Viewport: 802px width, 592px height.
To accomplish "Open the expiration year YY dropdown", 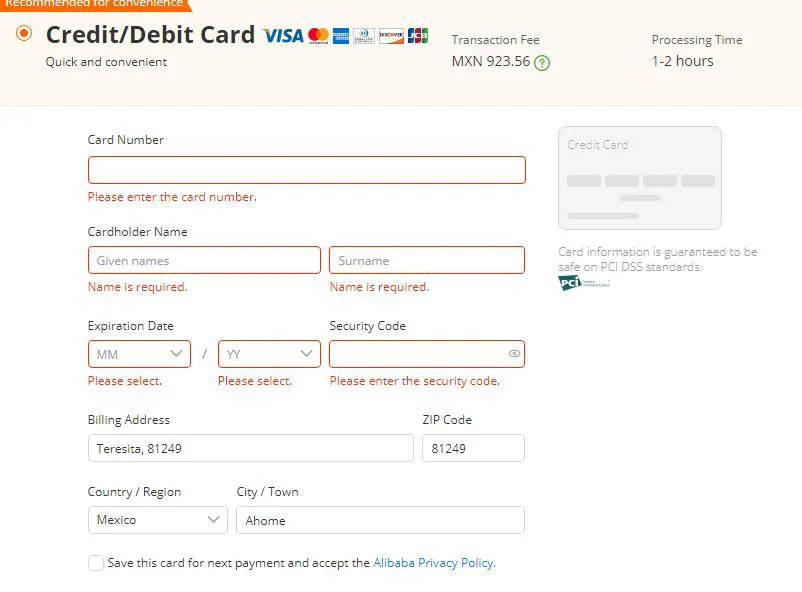I will pos(269,354).
